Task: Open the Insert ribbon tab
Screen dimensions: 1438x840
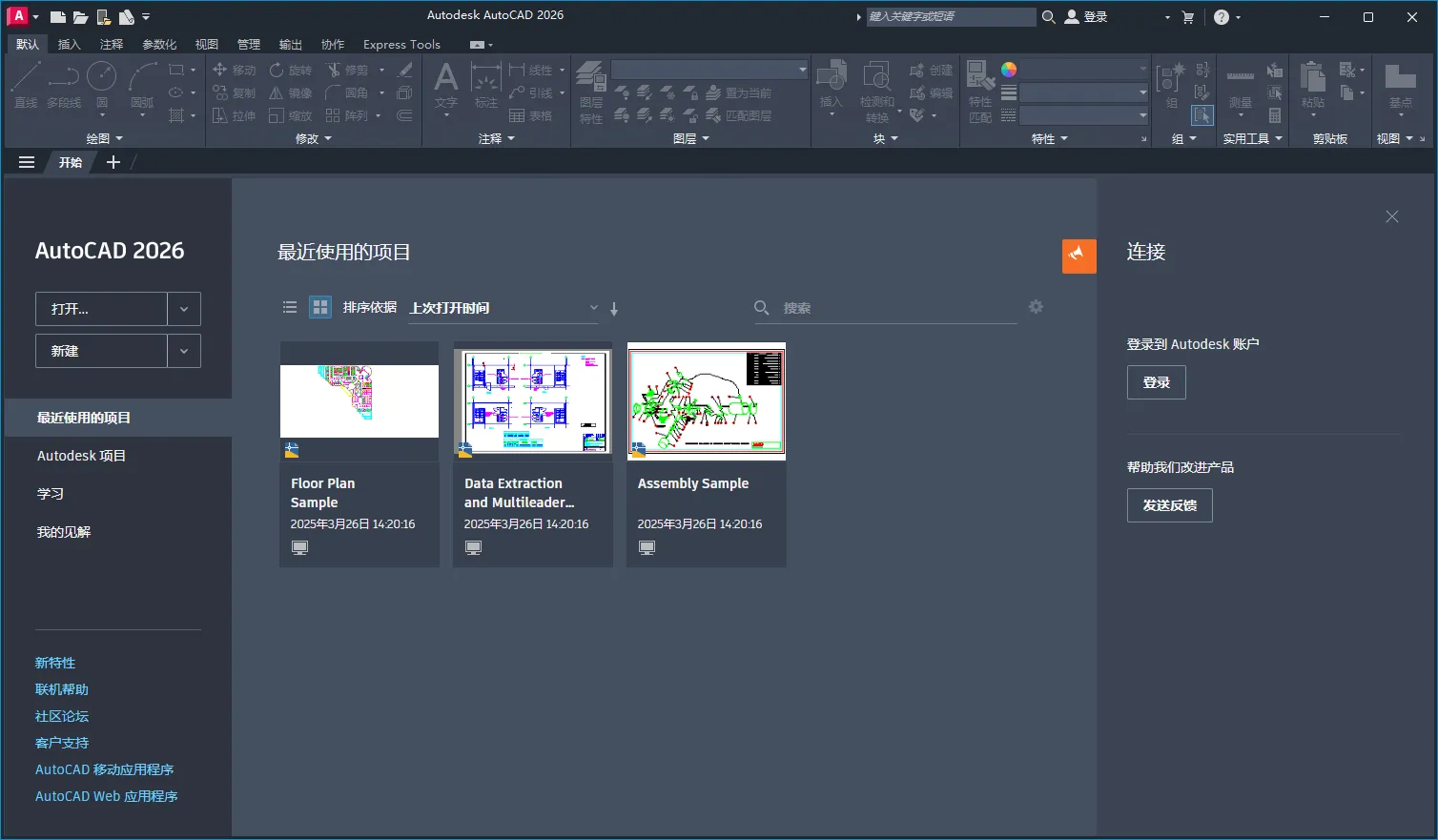Action: point(69,45)
